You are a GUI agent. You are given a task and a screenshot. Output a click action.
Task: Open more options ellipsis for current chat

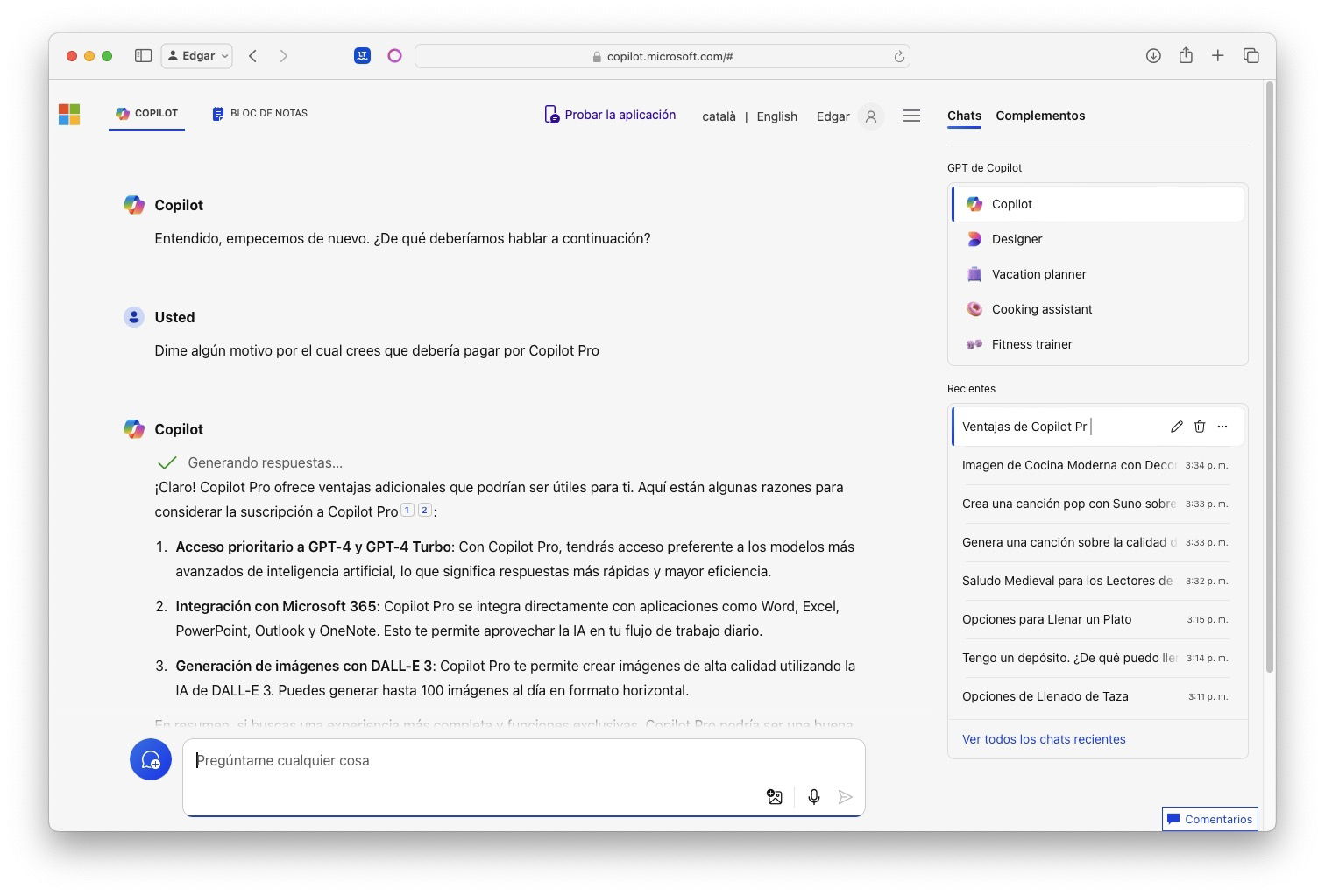click(x=1222, y=427)
